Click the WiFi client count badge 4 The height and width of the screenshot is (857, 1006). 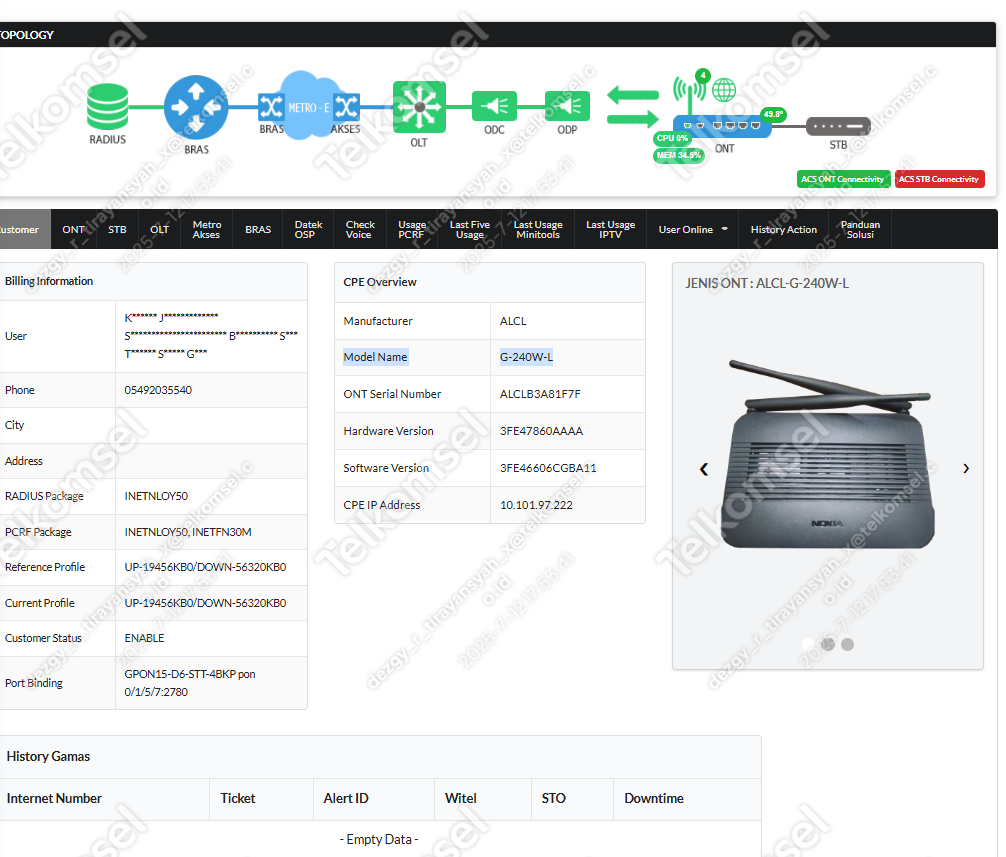click(703, 76)
